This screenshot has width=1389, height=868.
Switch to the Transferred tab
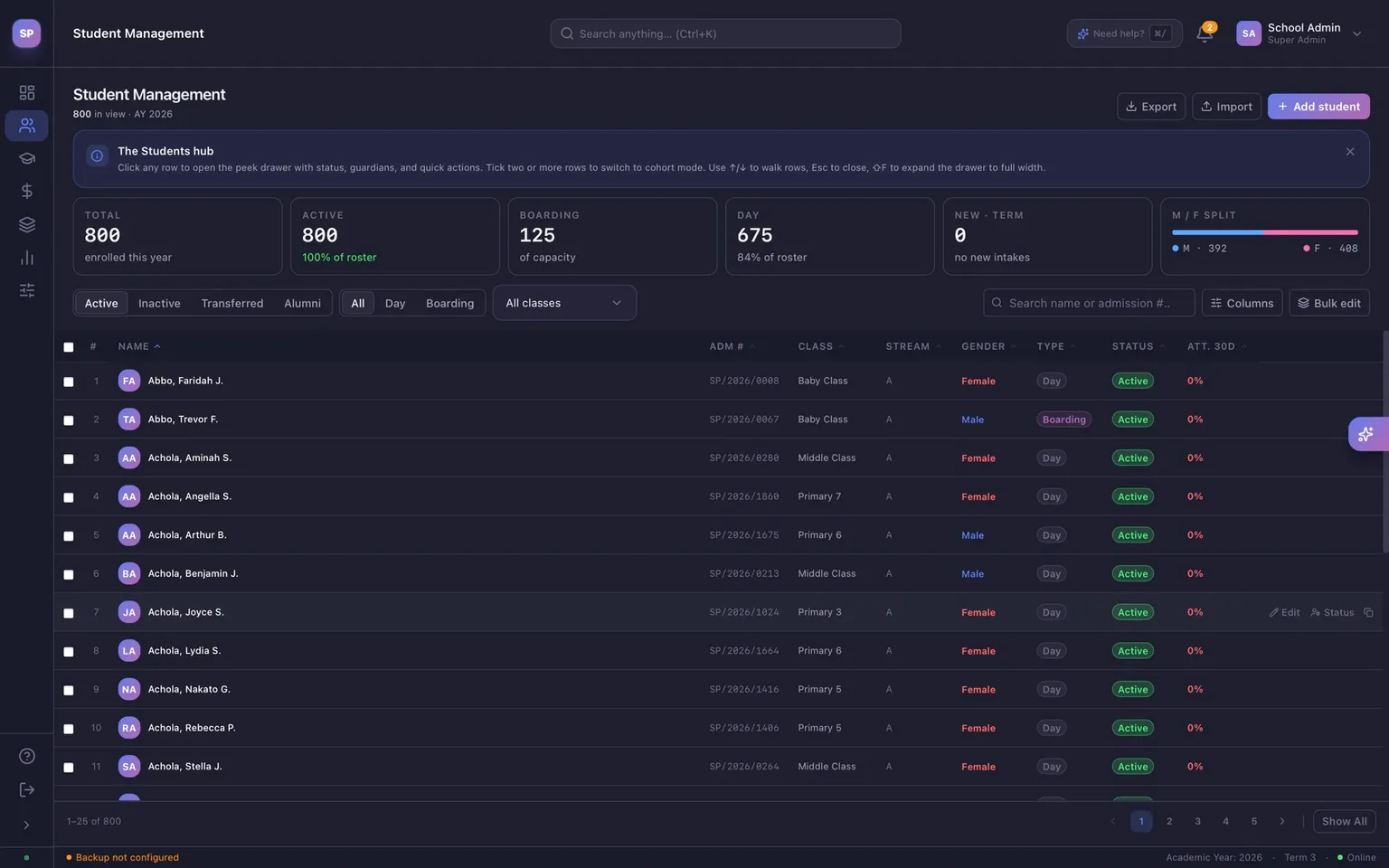232,303
